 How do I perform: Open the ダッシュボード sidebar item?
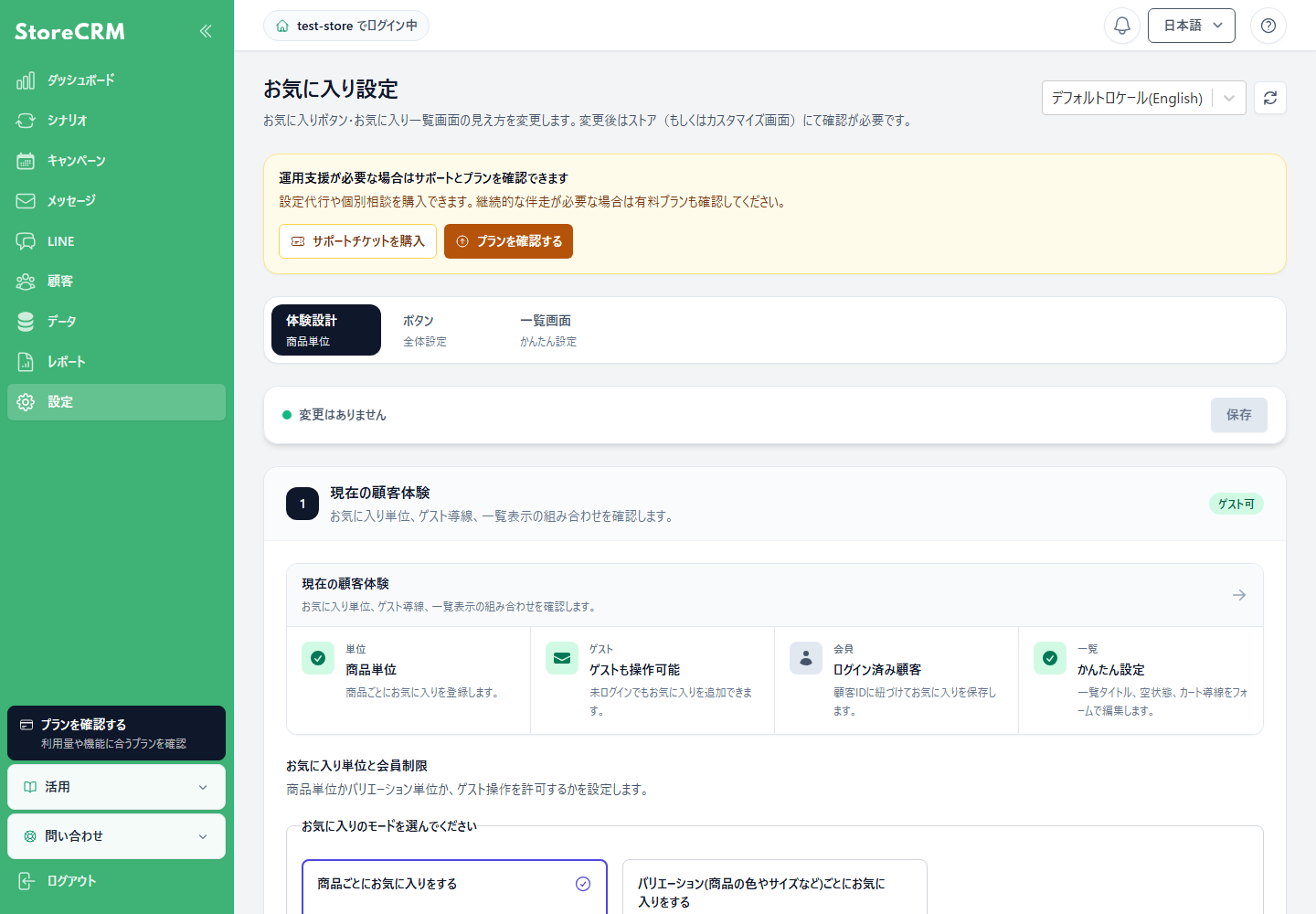coord(116,80)
